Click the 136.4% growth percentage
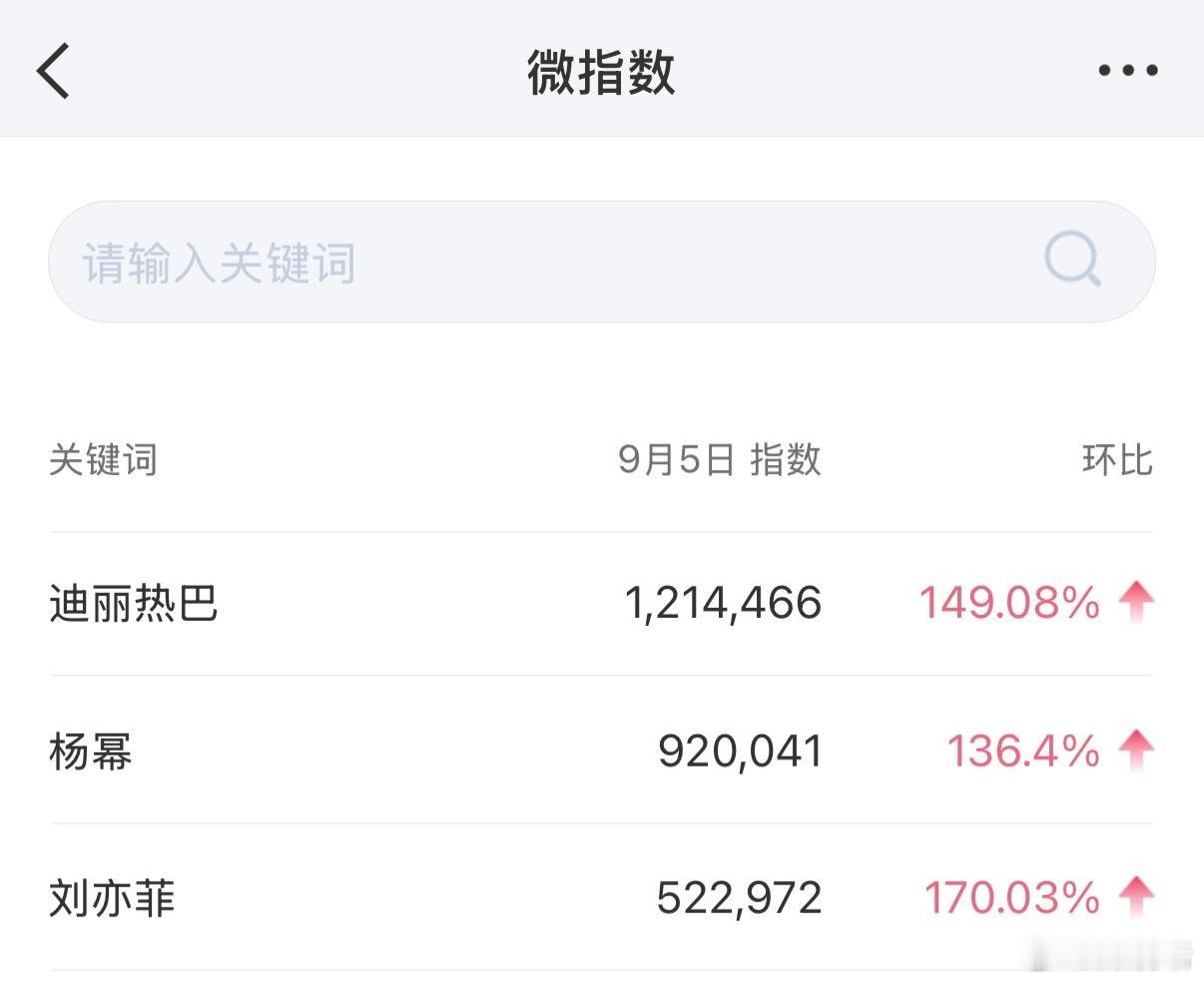This screenshot has width=1204, height=983. point(1023,750)
